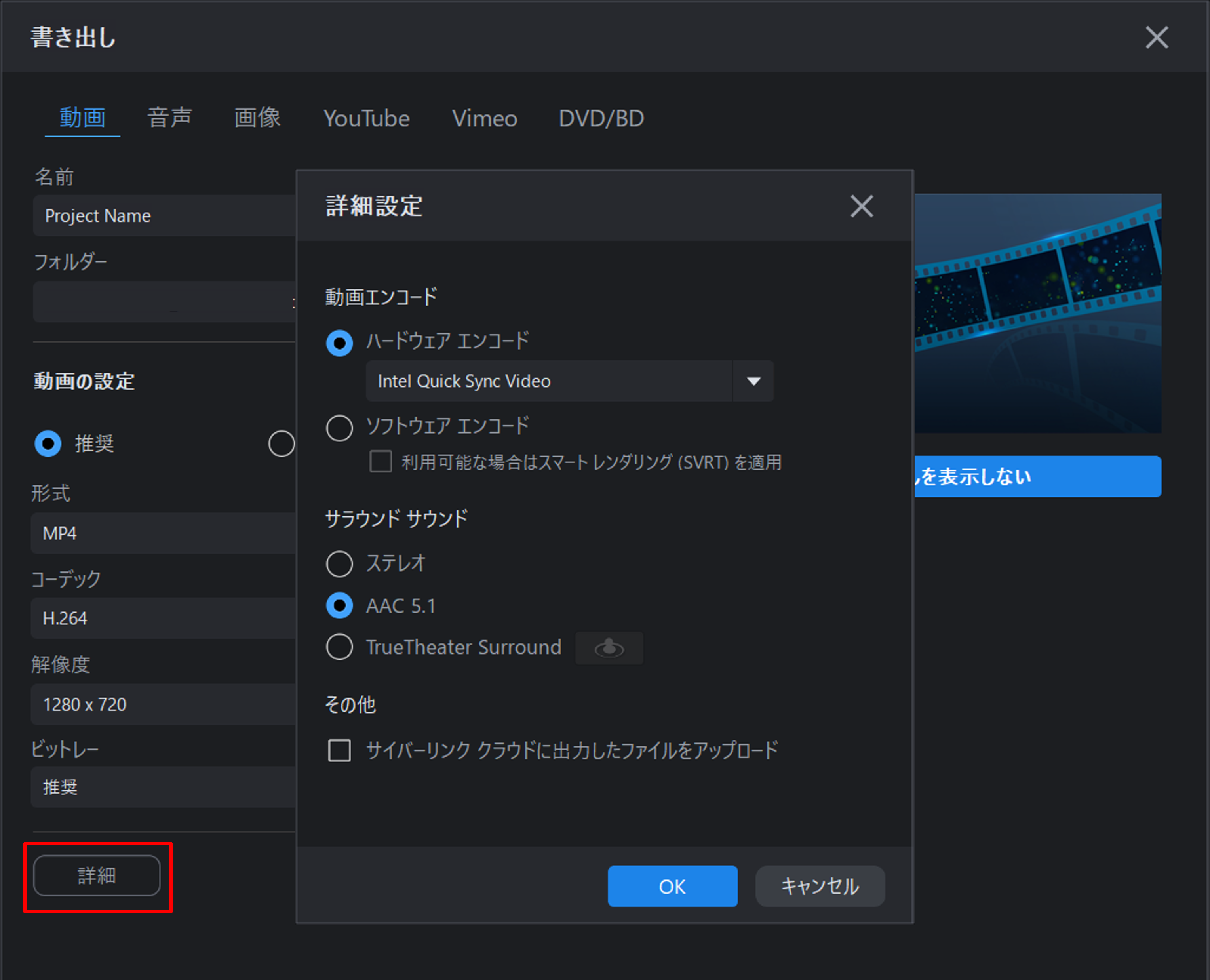
Task: Open the 音声 audio tab
Action: pos(170,118)
